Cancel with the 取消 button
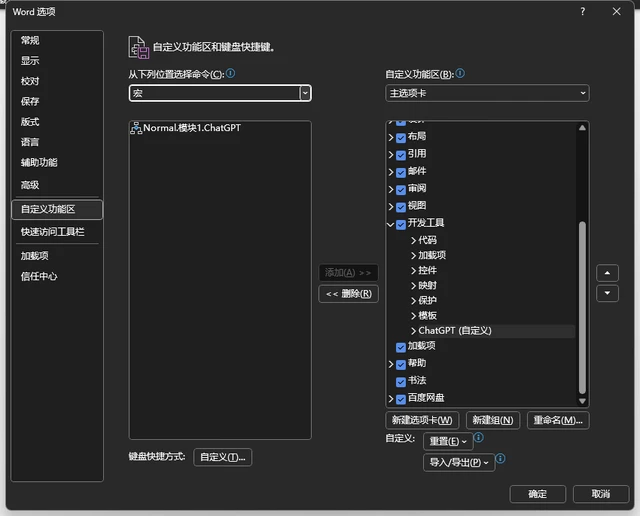 tap(601, 494)
